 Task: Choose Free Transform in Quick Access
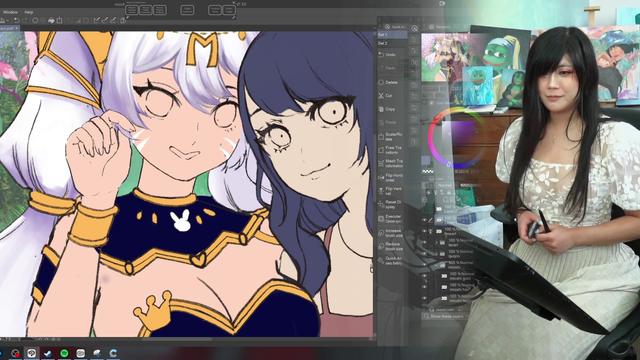(x=391, y=150)
